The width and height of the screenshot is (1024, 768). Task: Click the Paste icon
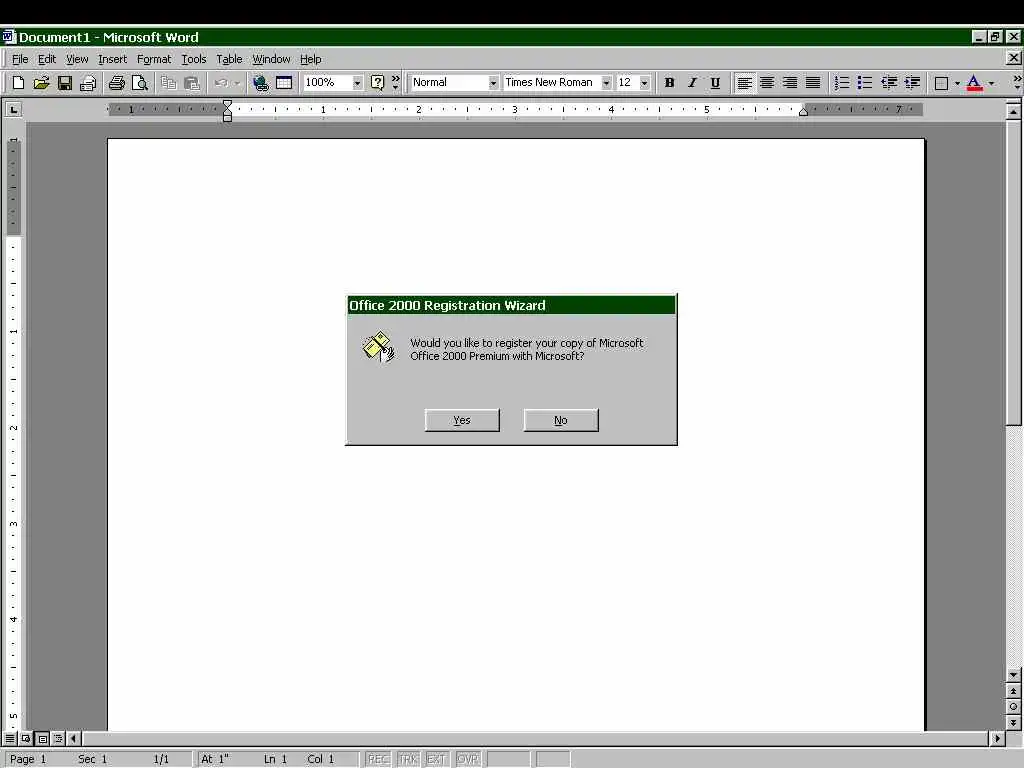(x=191, y=83)
